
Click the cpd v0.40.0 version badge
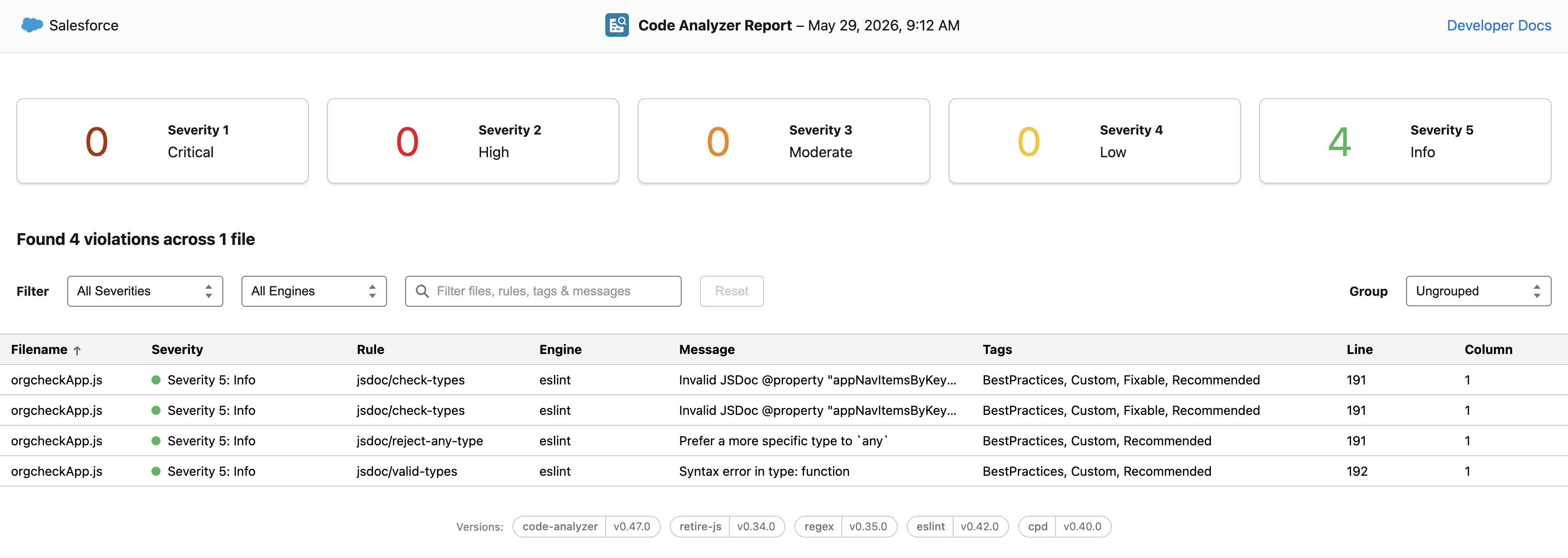[1065, 526]
